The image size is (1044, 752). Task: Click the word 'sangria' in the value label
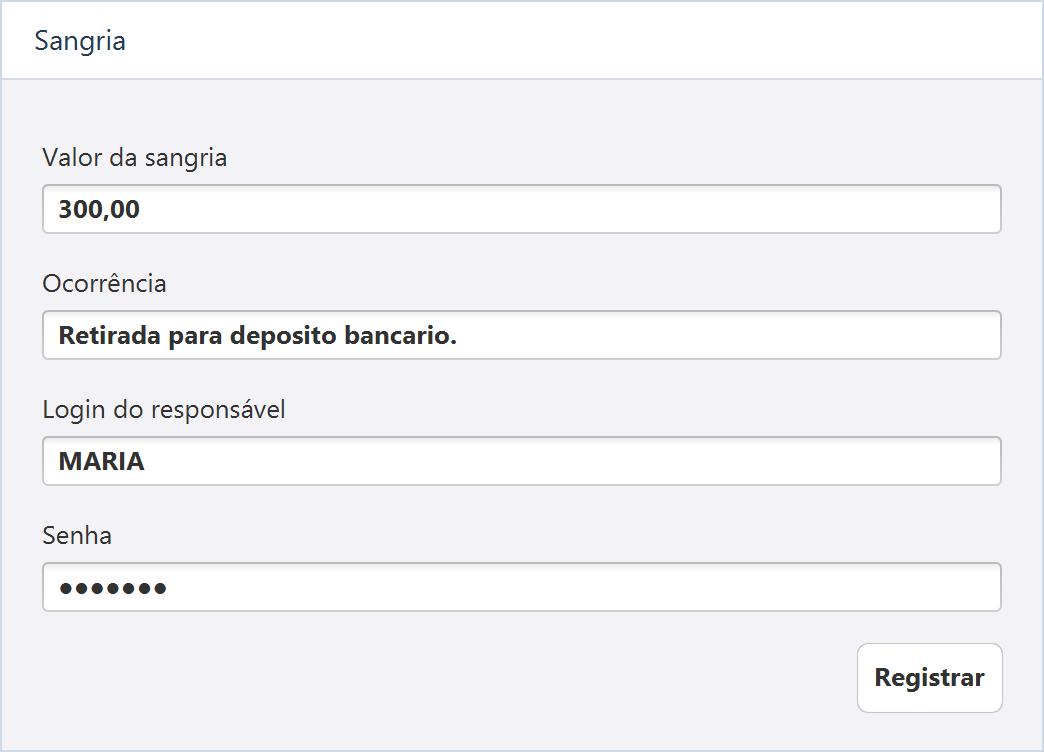pos(186,159)
